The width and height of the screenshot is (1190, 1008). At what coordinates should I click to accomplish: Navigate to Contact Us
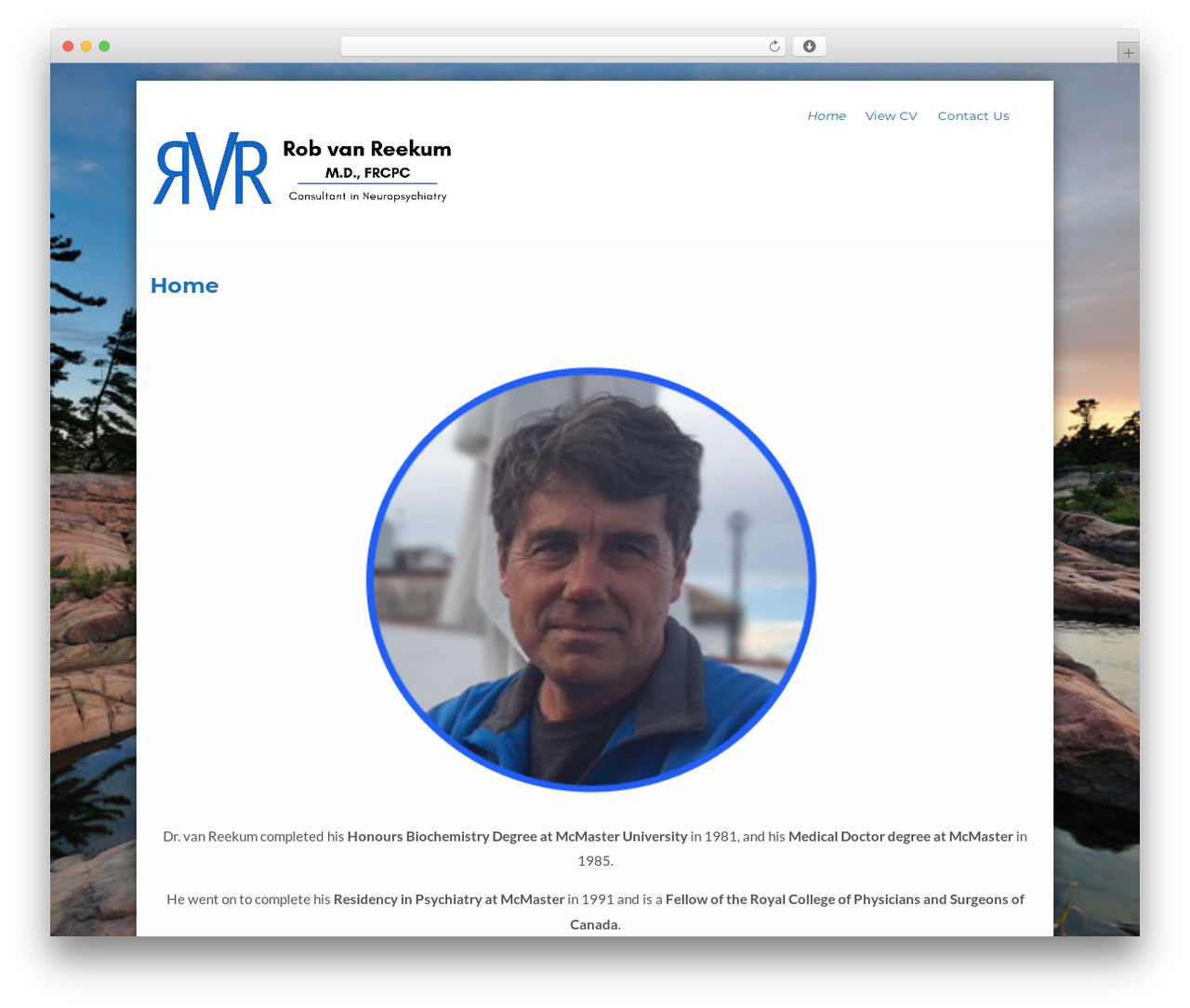973,116
